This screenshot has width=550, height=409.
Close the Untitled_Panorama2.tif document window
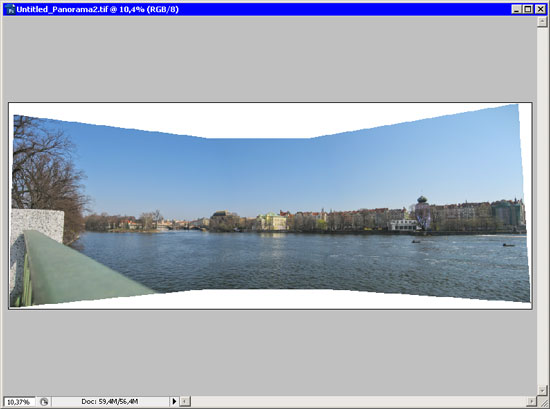(541, 9)
